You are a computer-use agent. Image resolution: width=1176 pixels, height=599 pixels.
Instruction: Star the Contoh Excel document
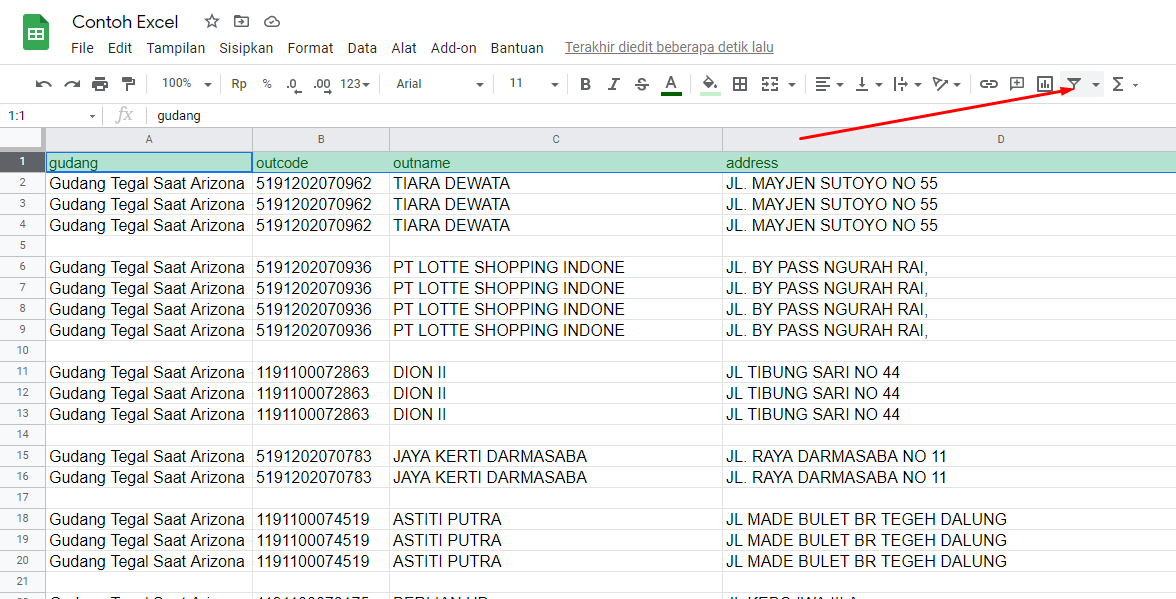coord(212,21)
